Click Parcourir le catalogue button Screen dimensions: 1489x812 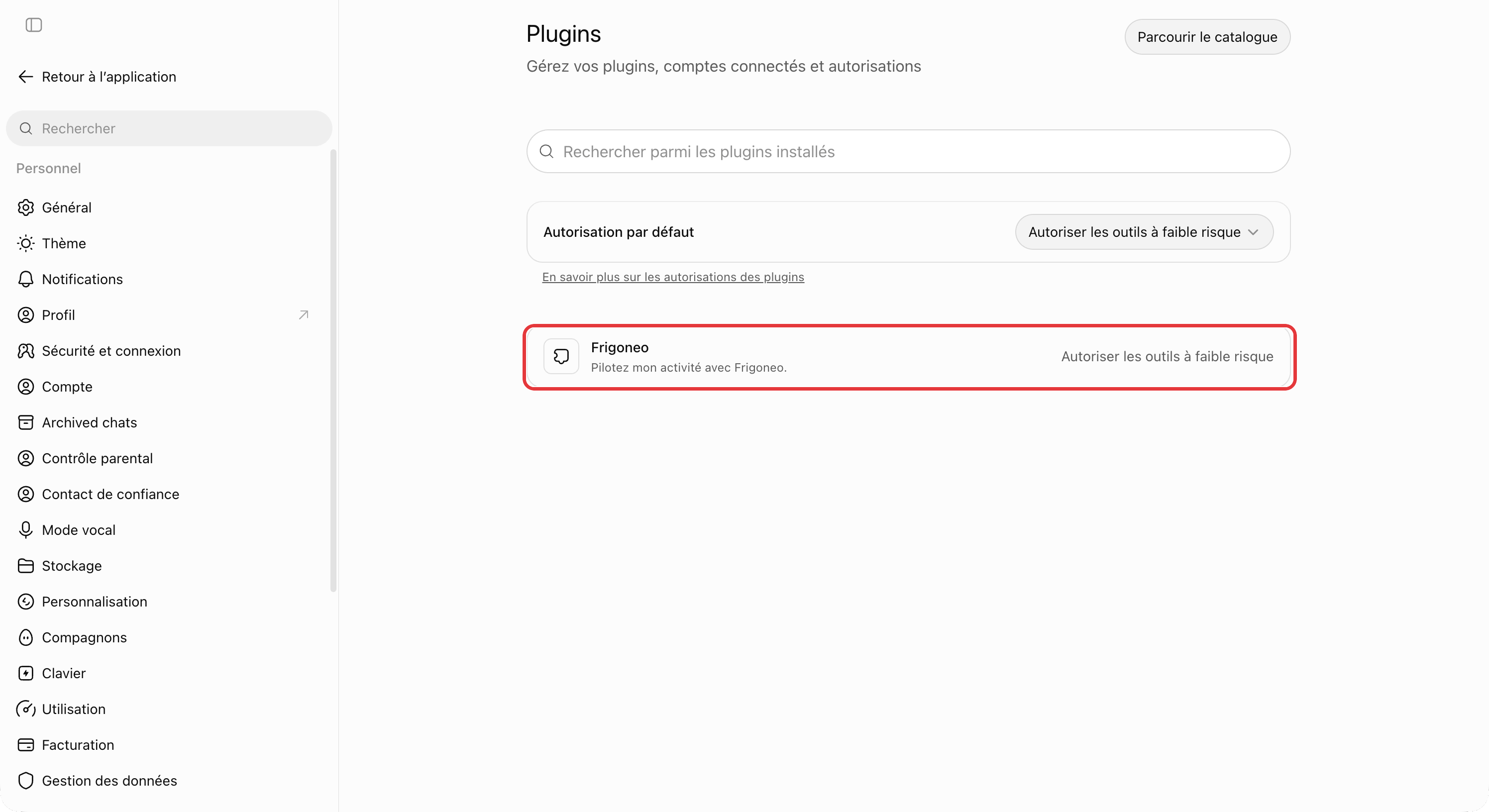click(x=1207, y=37)
